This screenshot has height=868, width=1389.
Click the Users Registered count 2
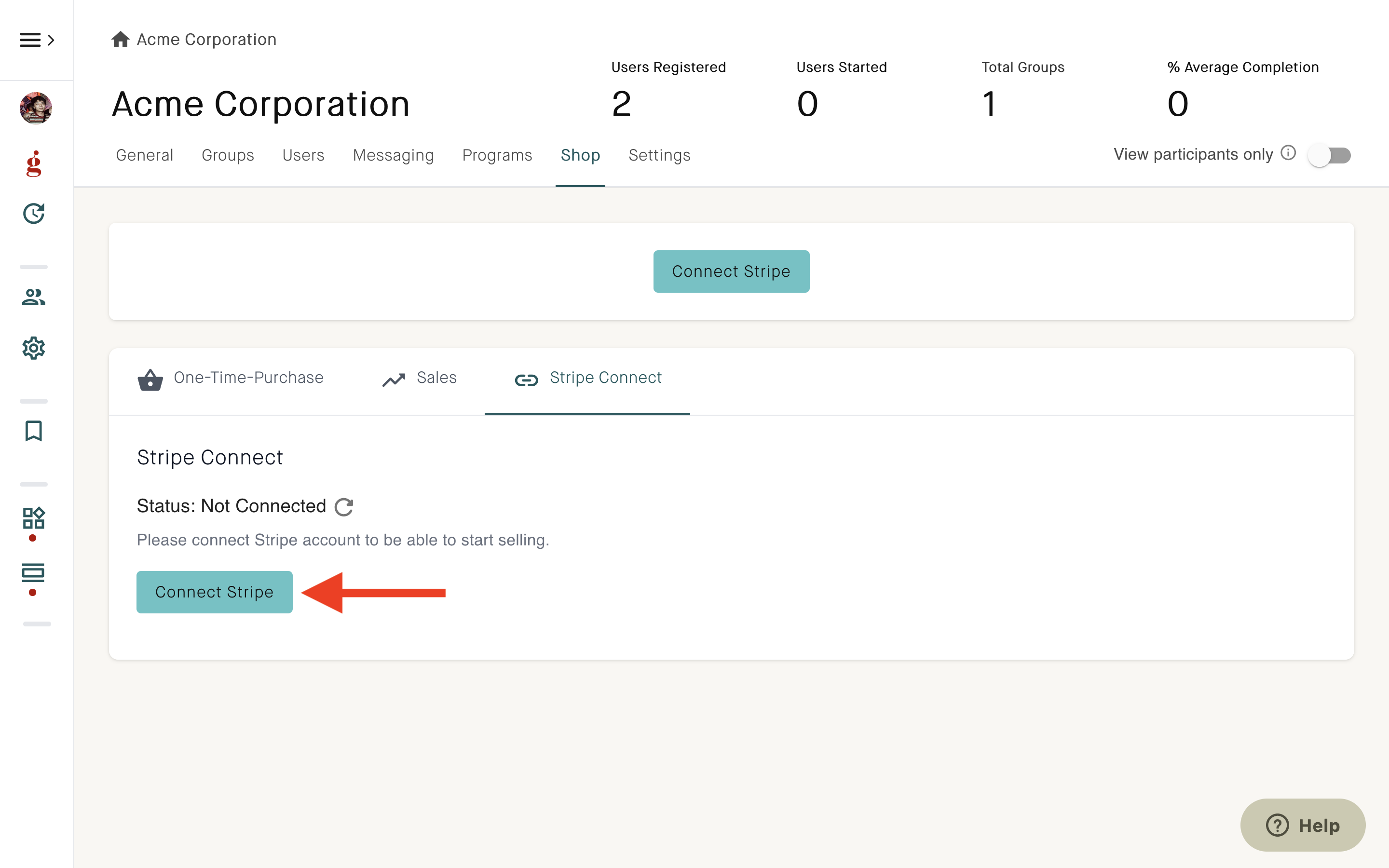622,104
